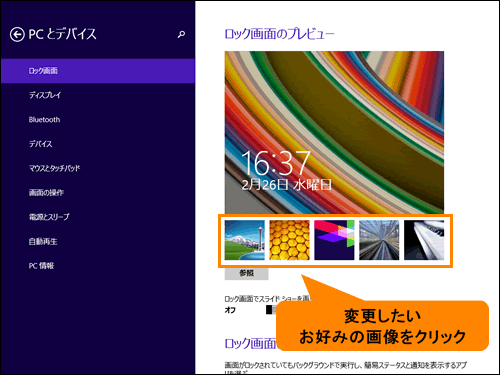The image size is (500, 375).
Task: Choose the Space Needle mountain thumbnail
Action: pos(245,240)
